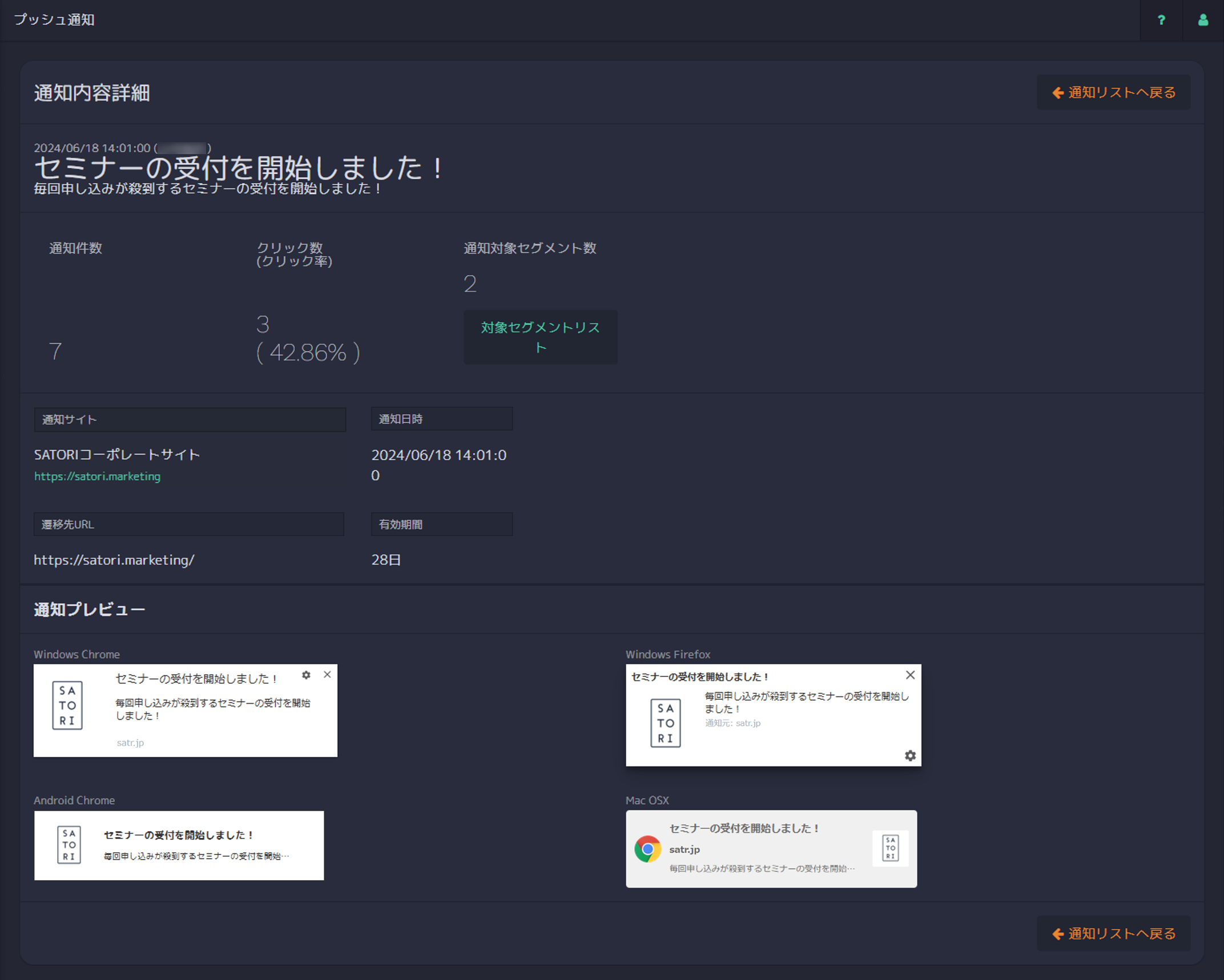
Task: Click satr.jp in Windows Chrome preview
Action: coord(130,743)
